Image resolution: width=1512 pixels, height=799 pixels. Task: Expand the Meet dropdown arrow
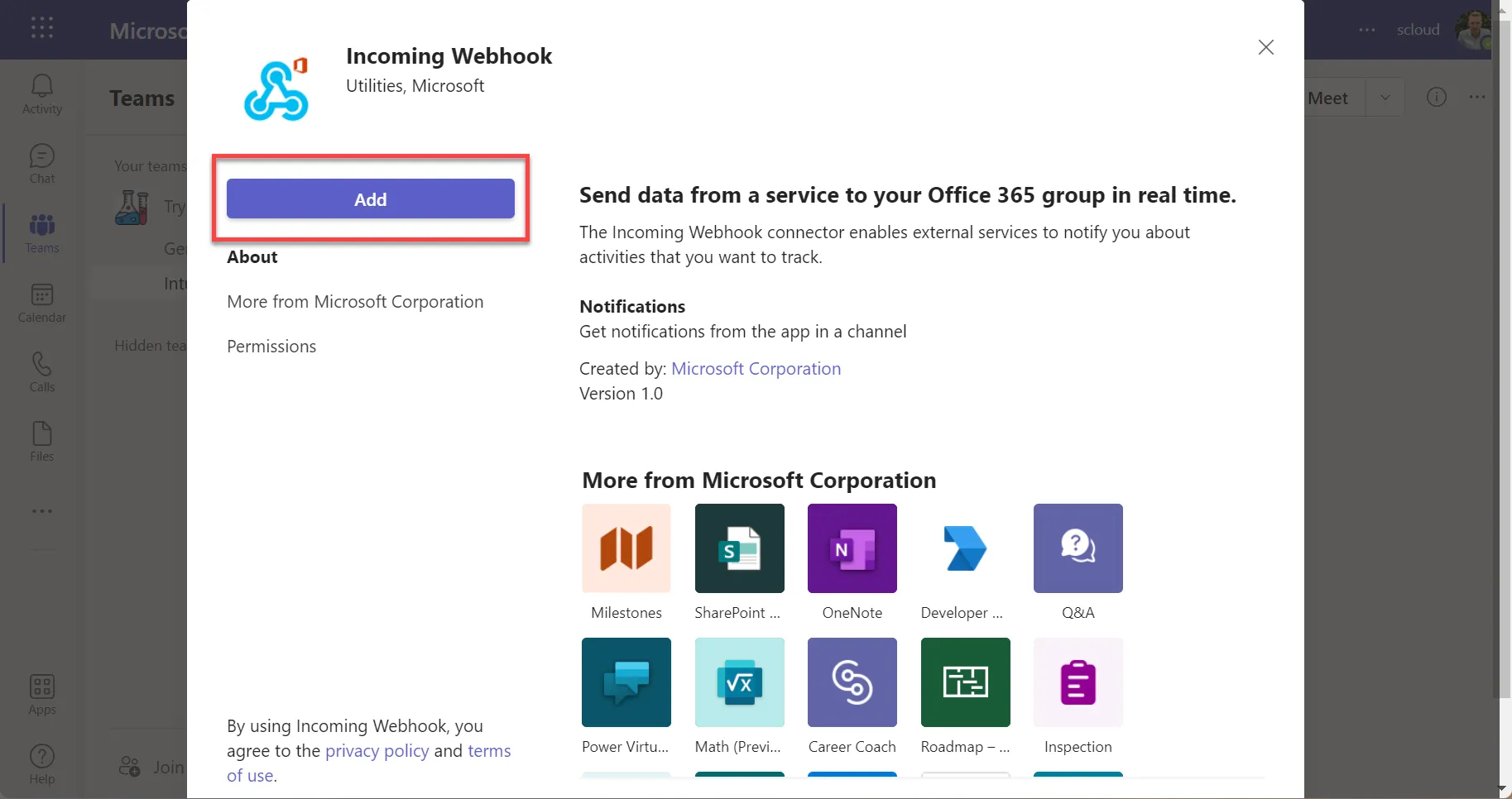pos(1385,98)
